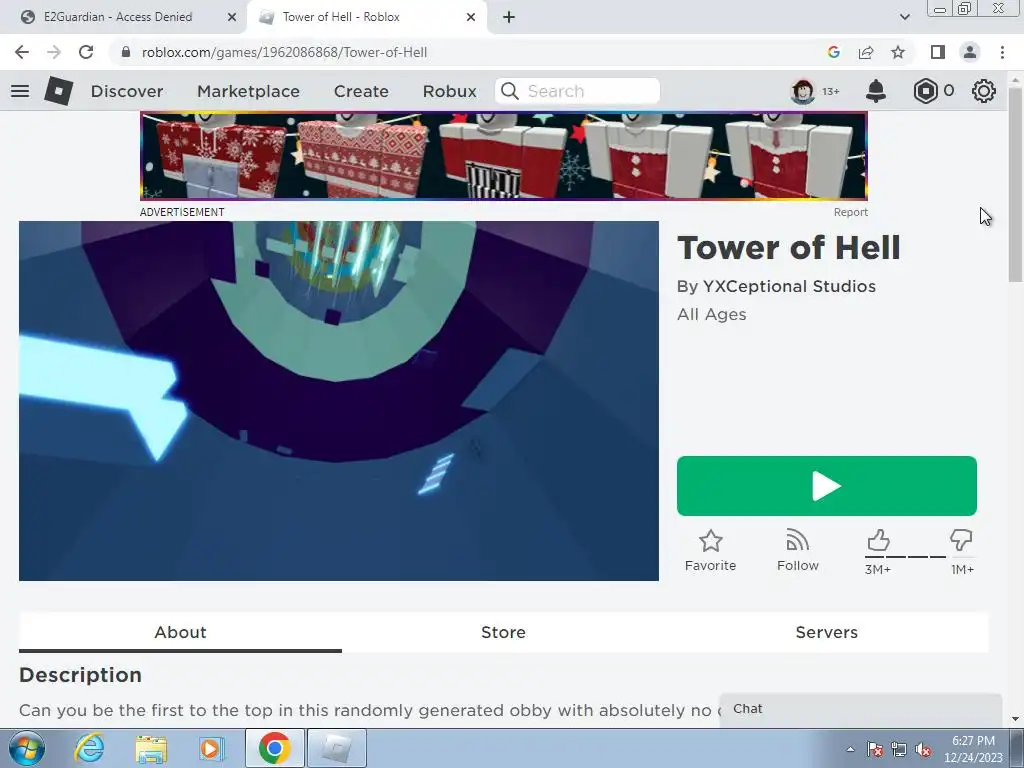
Task: Switch to the Store tab
Action: [504, 632]
